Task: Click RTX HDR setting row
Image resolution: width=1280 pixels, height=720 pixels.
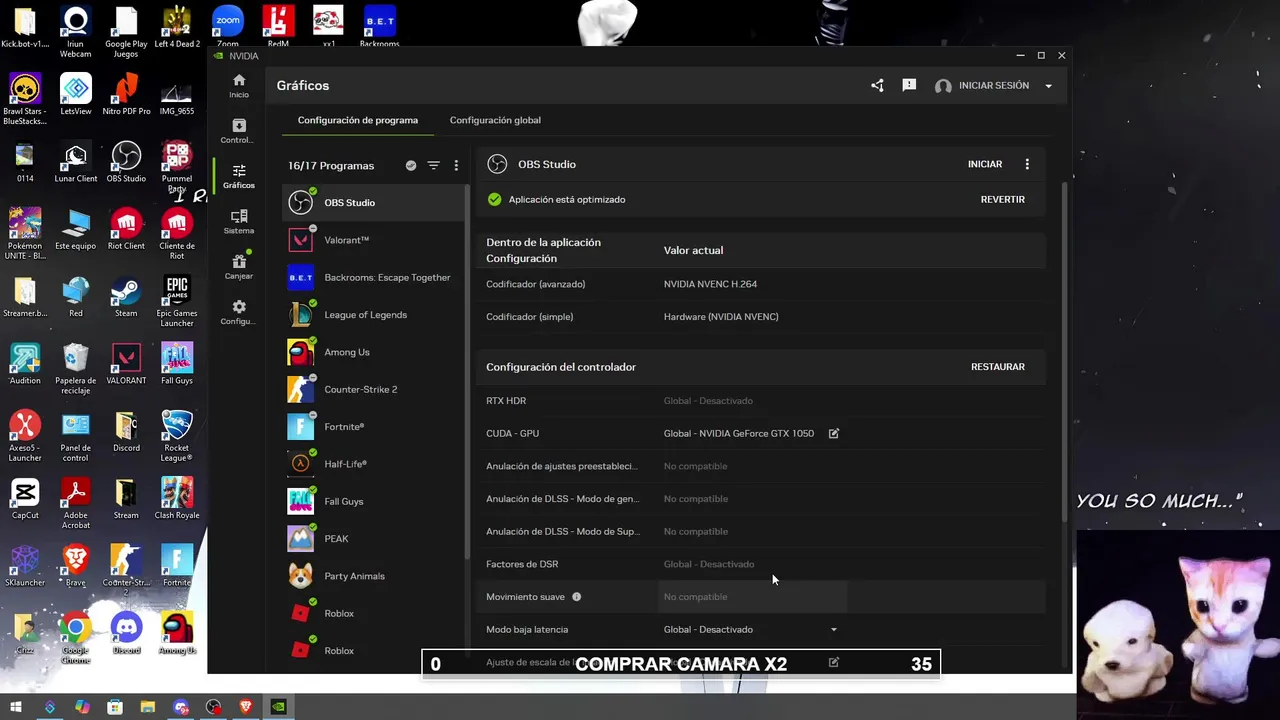Action: point(761,401)
